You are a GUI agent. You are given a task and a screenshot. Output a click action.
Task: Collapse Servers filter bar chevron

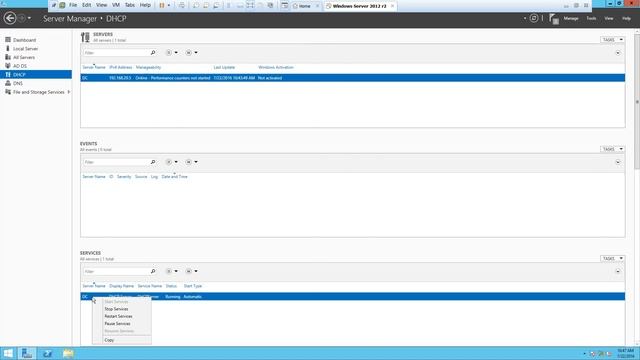[618, 53]
